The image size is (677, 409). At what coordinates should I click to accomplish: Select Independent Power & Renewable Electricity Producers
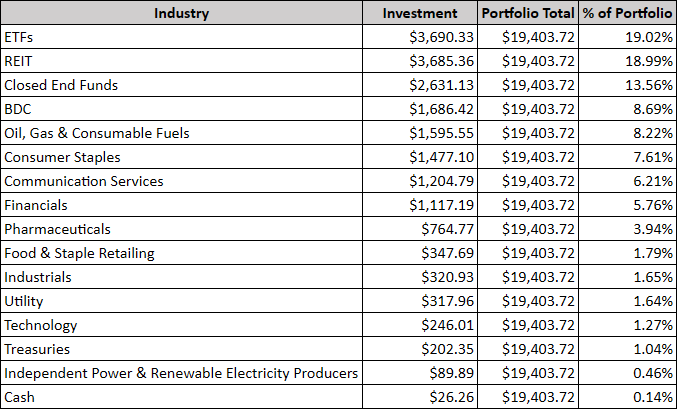click(181, 373)
